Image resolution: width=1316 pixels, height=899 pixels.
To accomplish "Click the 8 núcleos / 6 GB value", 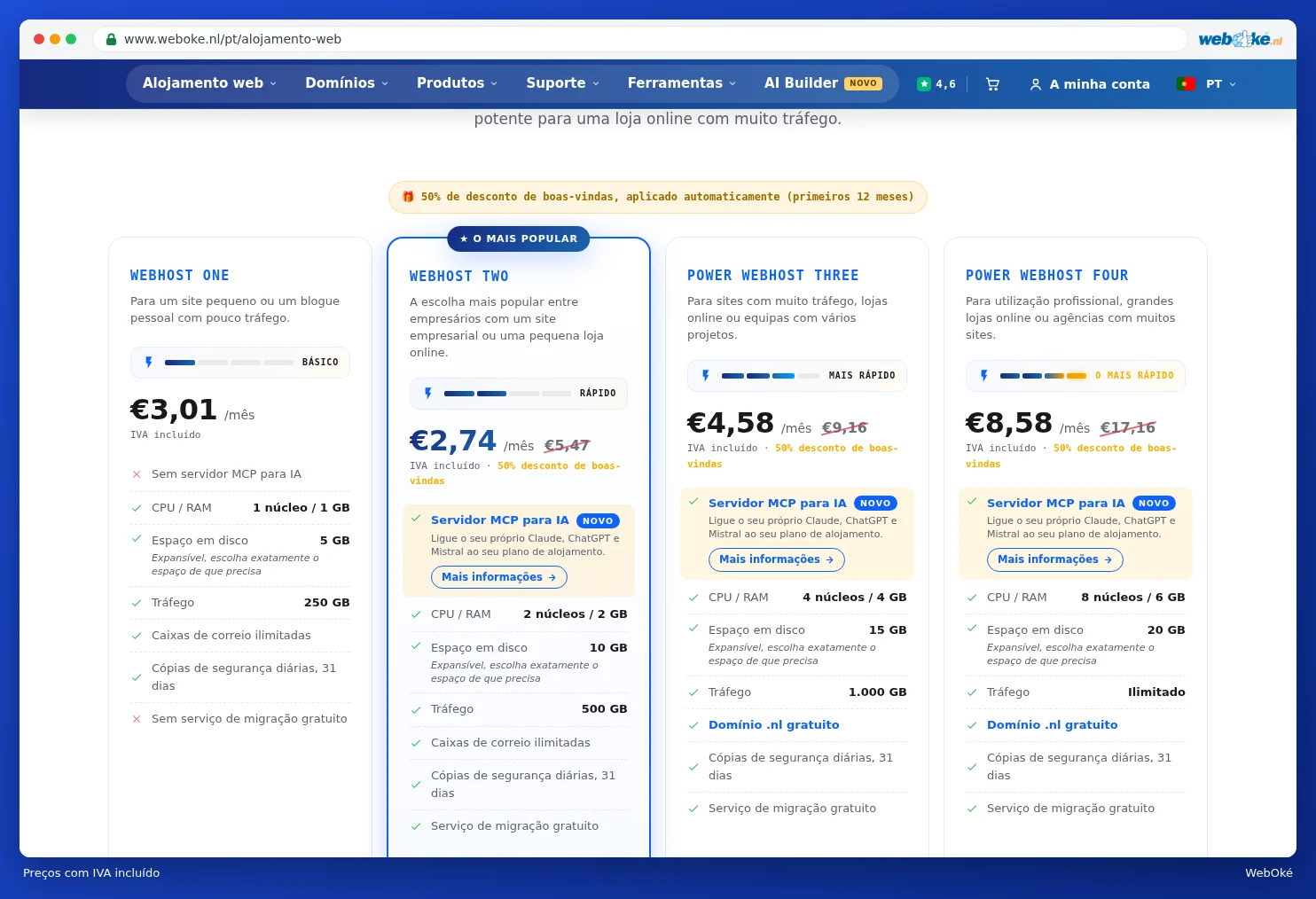I will coord(1133,598).
